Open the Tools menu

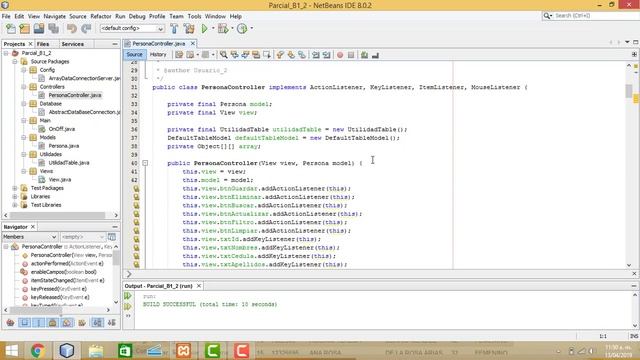point(194,16)
